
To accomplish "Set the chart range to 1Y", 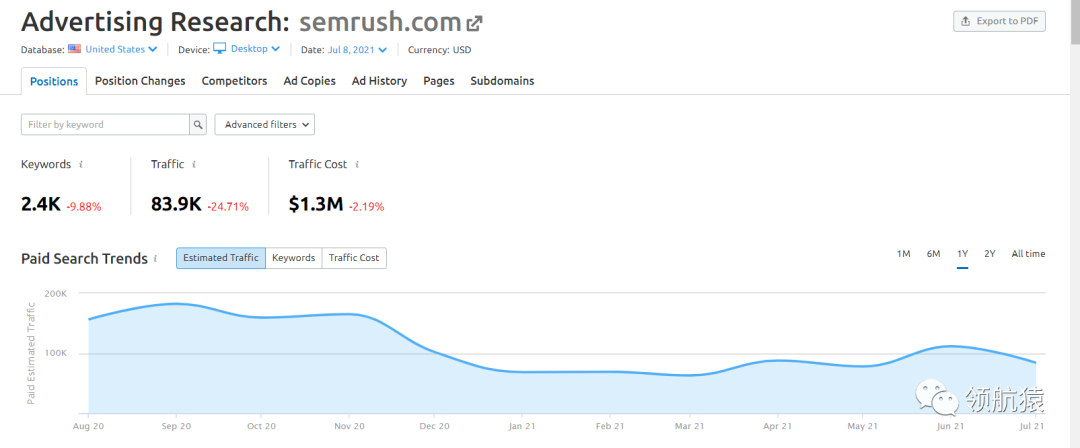I will (x=962, y=254).
